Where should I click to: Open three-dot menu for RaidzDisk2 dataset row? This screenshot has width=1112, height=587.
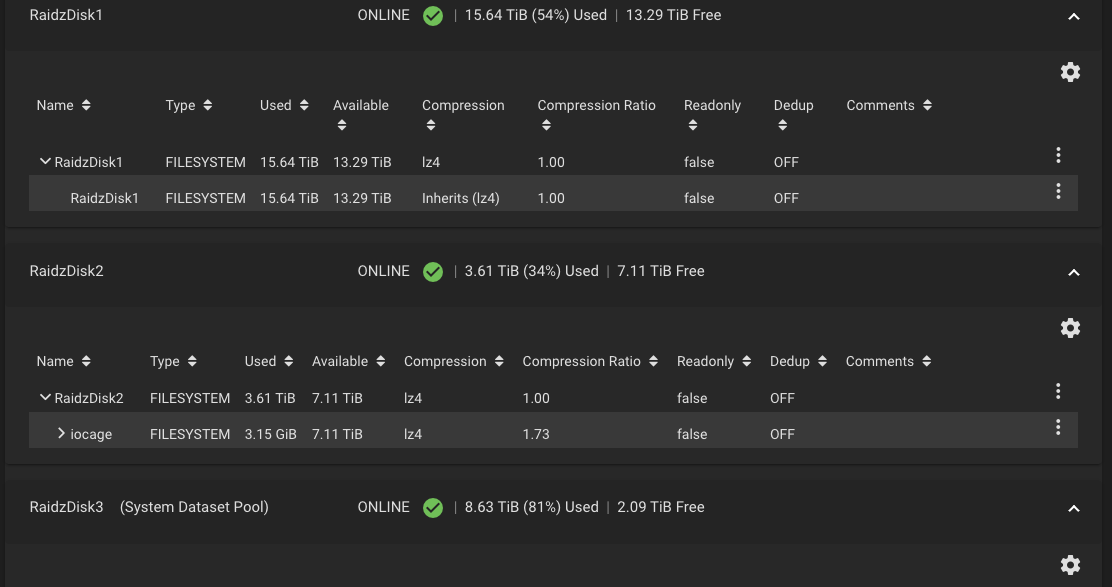click(1058, 391)
